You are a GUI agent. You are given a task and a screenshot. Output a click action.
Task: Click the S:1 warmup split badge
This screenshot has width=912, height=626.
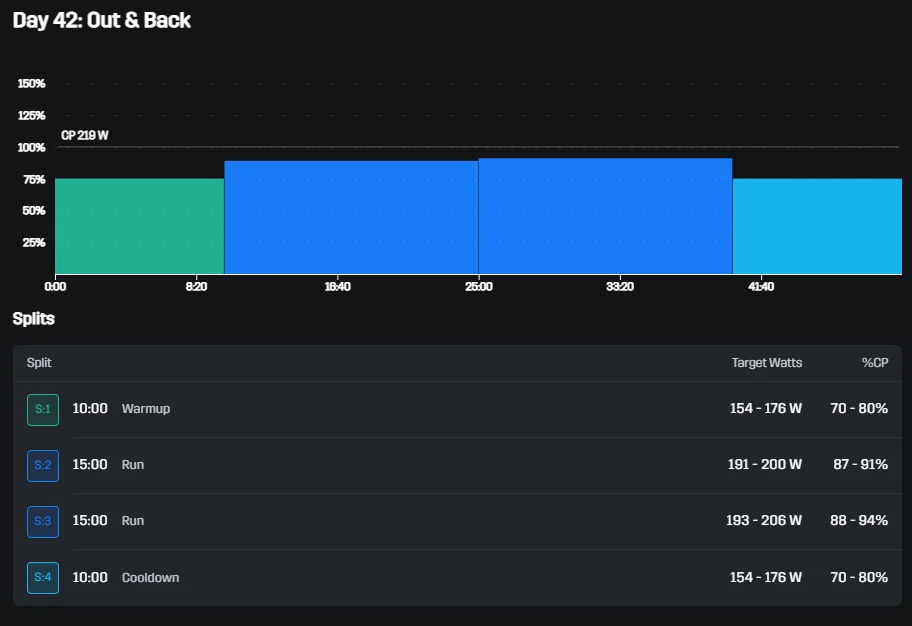point(43,409)
